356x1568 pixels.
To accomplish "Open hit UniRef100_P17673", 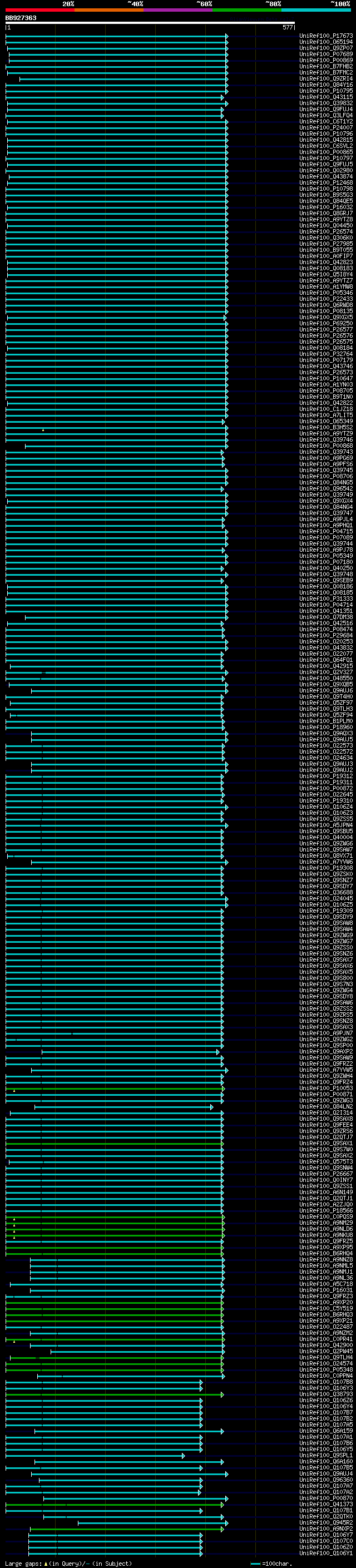I will tap(326, 36).
